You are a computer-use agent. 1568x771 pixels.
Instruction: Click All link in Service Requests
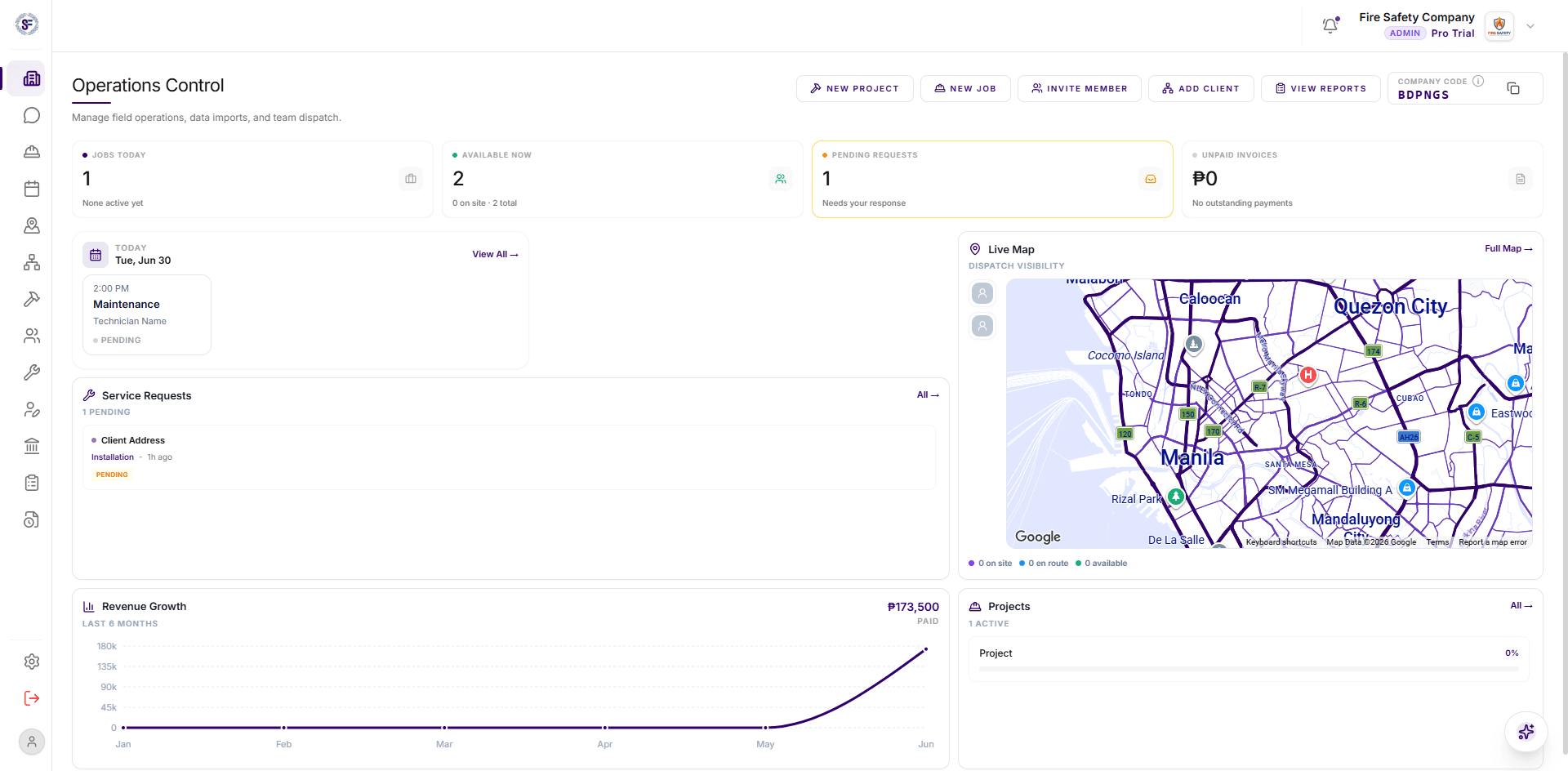coord(928,394)
